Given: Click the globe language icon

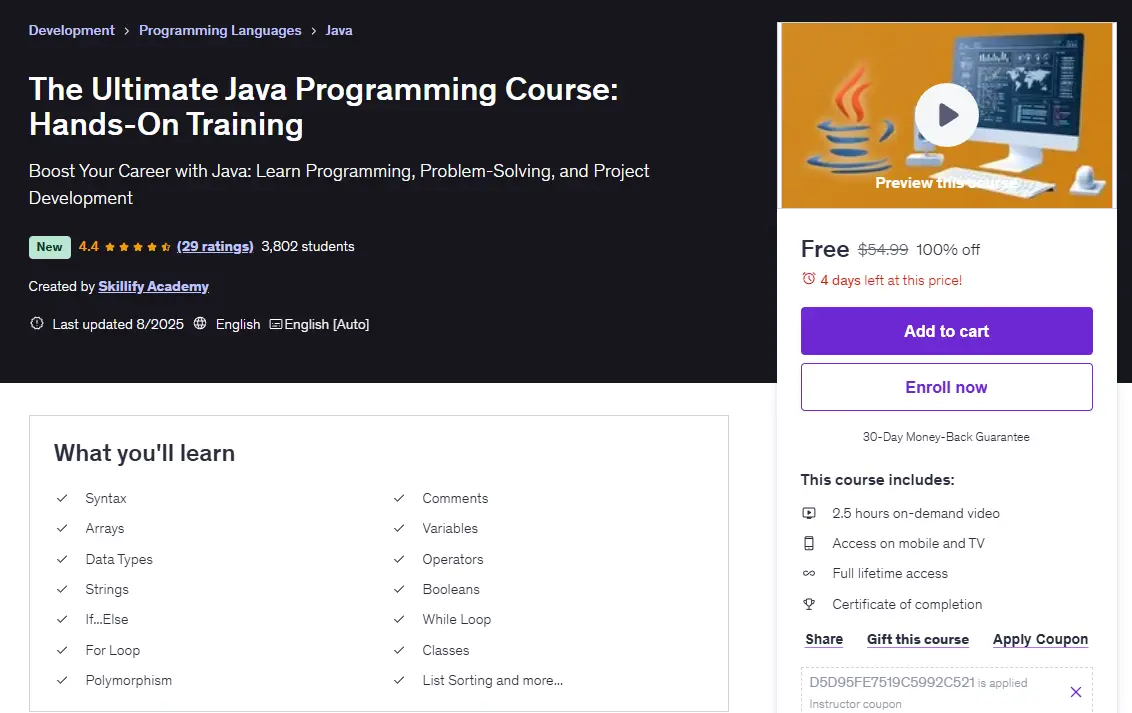Looking at the screenshot, I should [200, 323].
